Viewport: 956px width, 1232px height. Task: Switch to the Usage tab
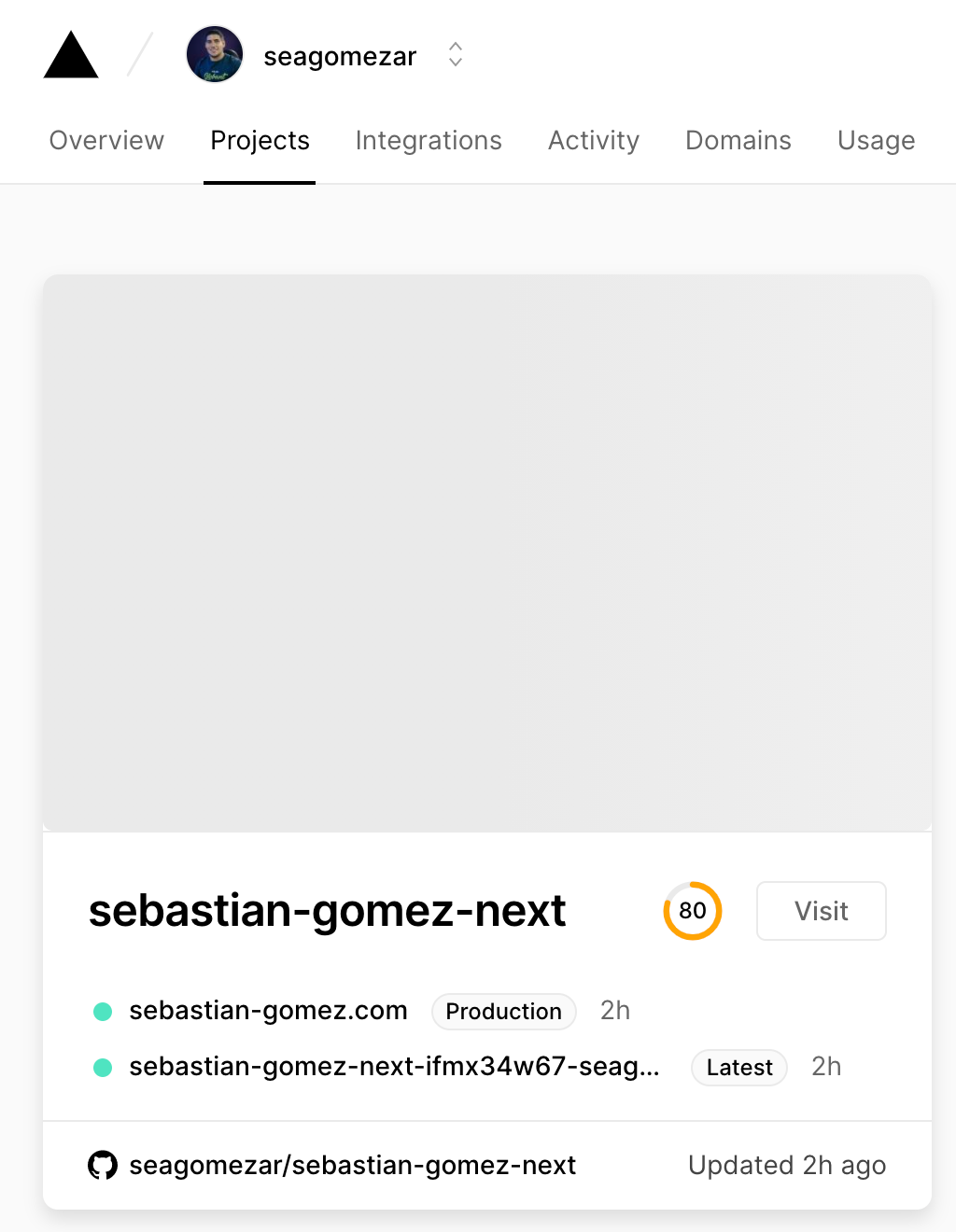[x=876, y=141]
